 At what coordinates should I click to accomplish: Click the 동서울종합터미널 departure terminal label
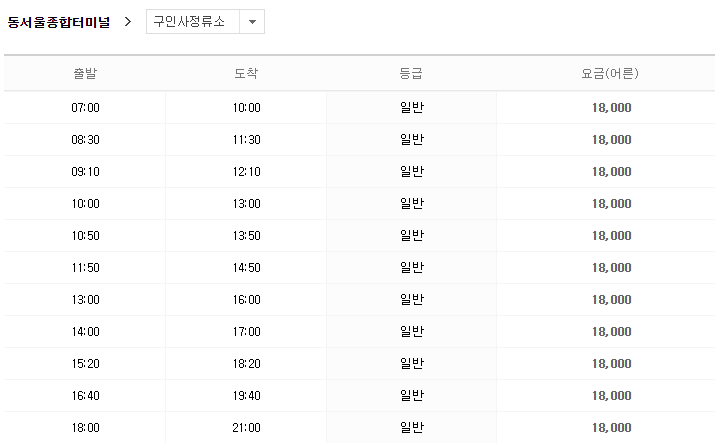click(59, 22)
